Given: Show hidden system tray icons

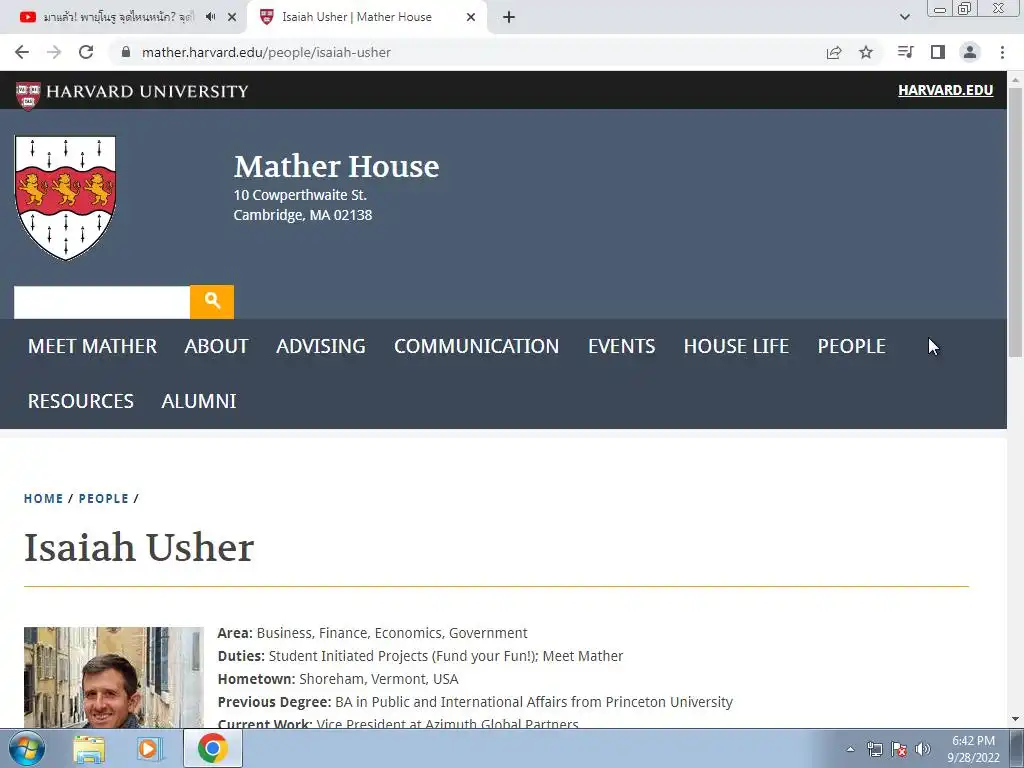Looking at the screenshot, I should click(850, 750).
